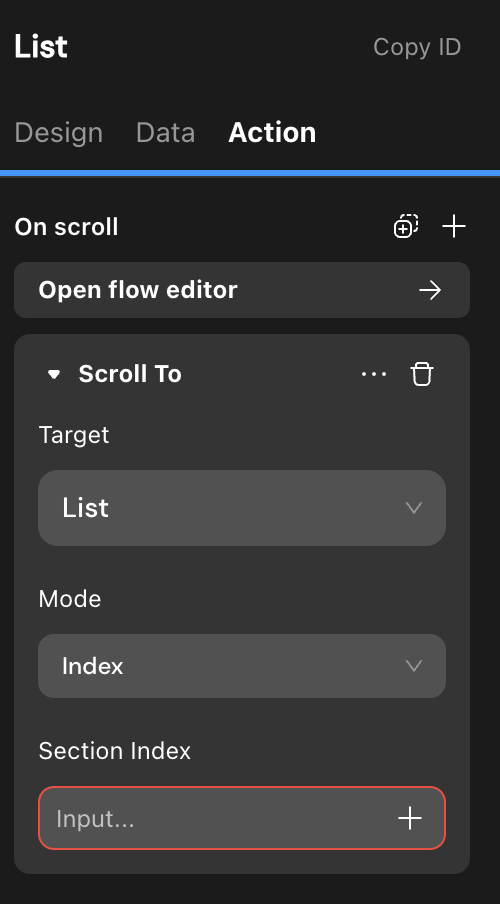The image size is (500, 904).
Task: Click the Copy ID link
Action: coord(417,47)
